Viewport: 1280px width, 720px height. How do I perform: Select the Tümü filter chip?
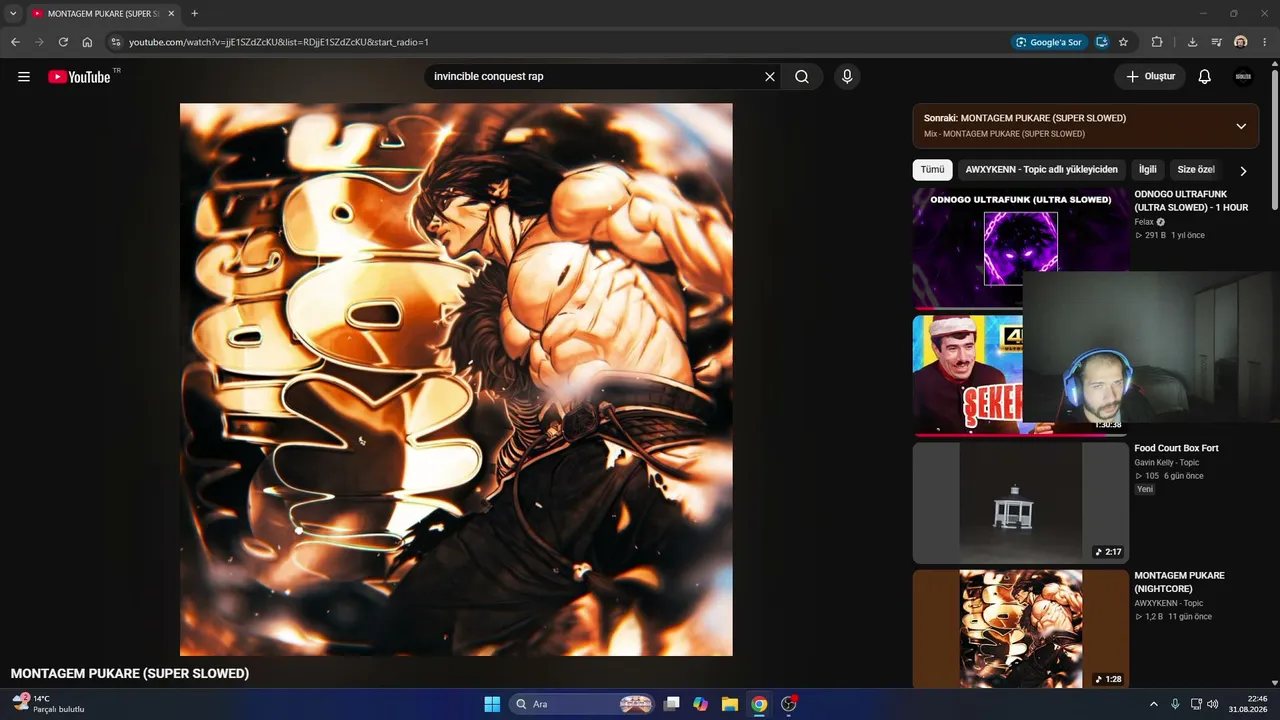(932, 170)
